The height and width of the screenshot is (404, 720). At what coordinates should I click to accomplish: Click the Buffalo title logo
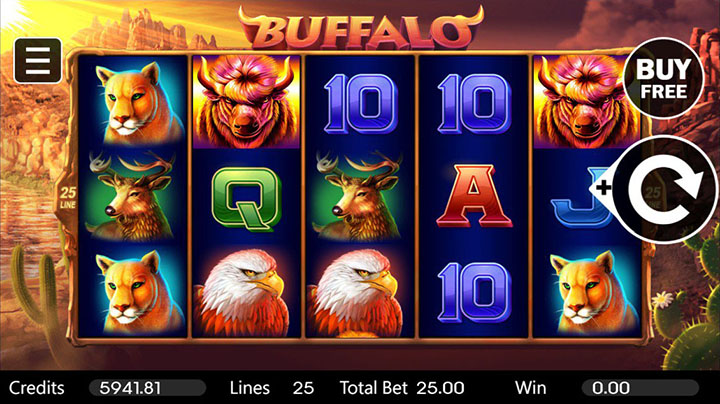(361, 28)
